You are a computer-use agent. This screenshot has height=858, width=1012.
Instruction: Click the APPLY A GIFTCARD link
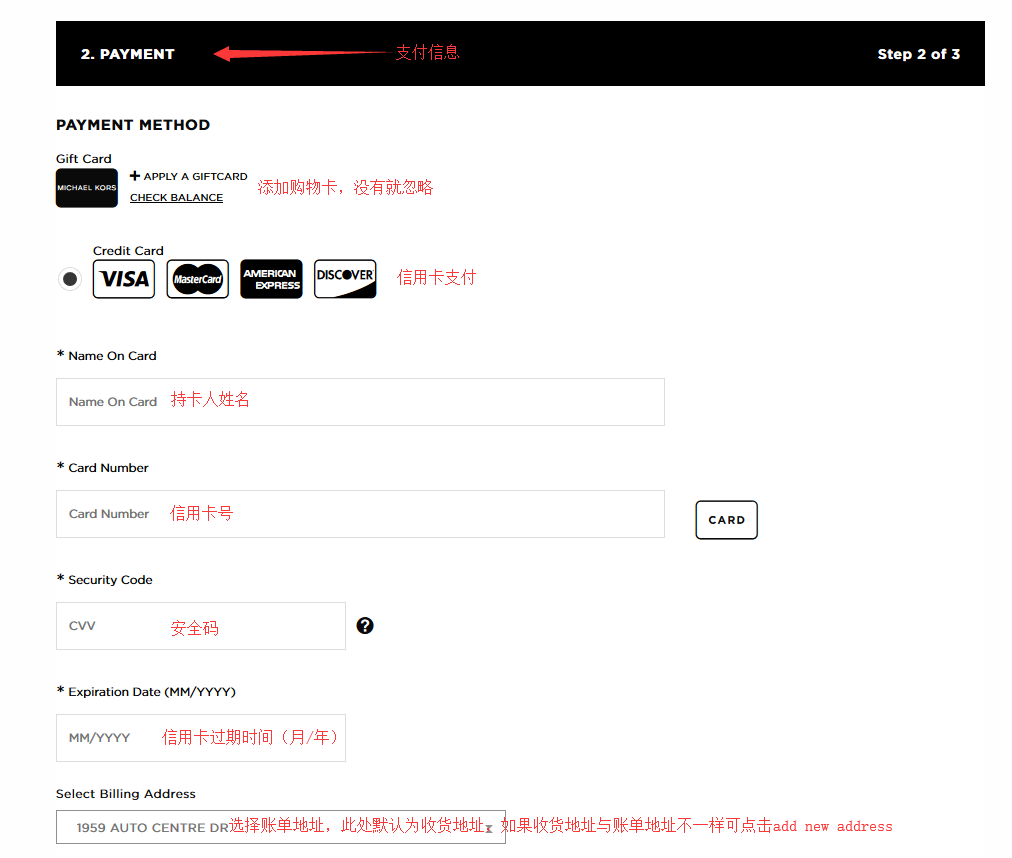pos(195,176)
